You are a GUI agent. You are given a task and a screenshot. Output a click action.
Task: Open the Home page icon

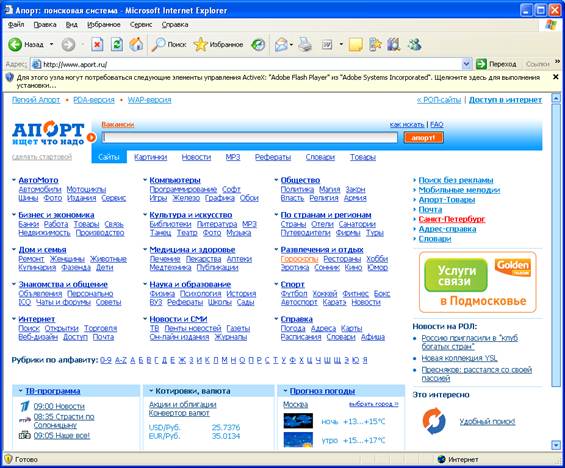(x=136, y=45)
